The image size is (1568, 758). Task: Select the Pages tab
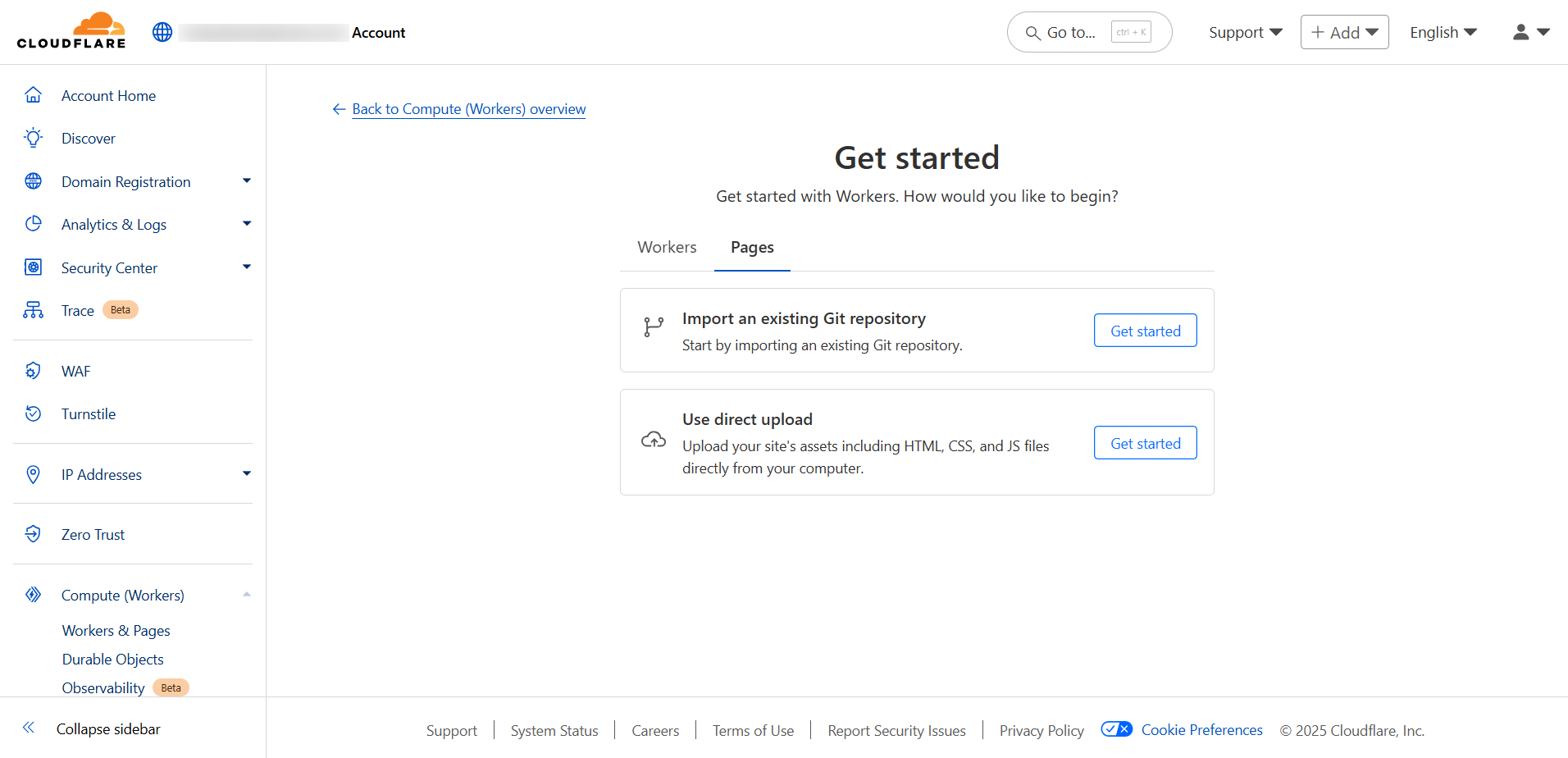[x=752, y=247]
